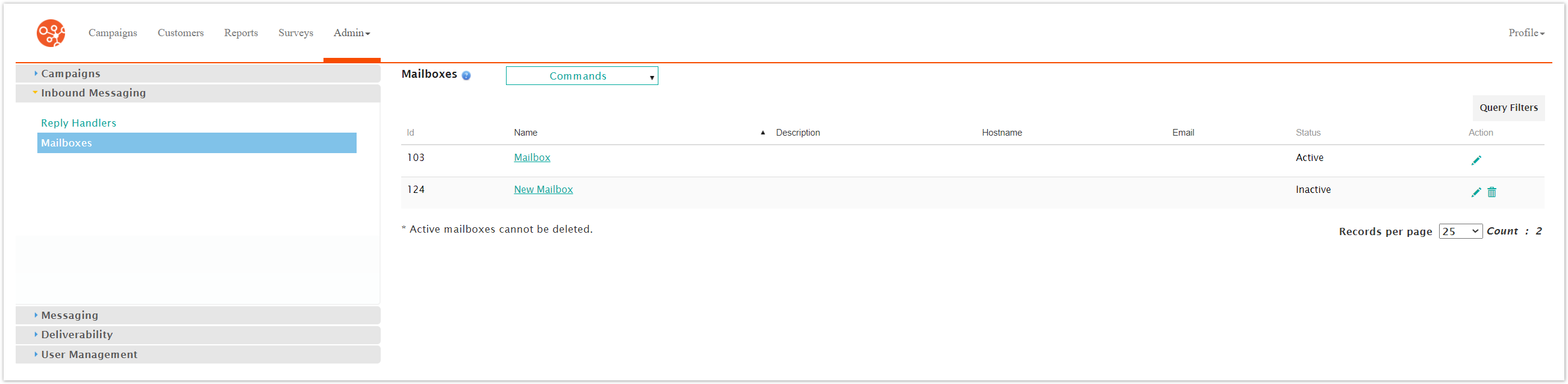Expand the Deliverability sidebar section

(77, 335)
